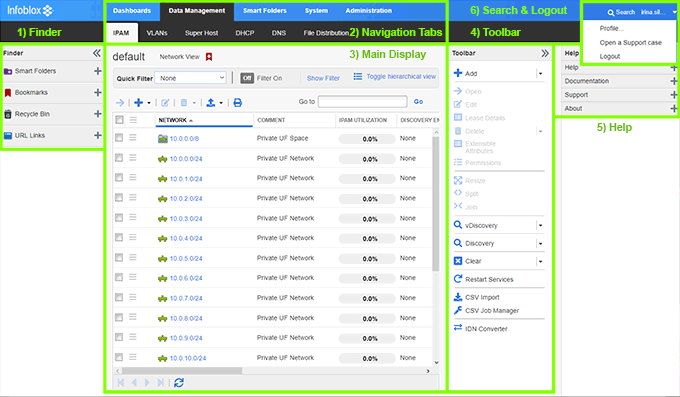Click the Restart Services toolbar icon
This screenshot has height=397, width=680.
click(x=458, y=279)
